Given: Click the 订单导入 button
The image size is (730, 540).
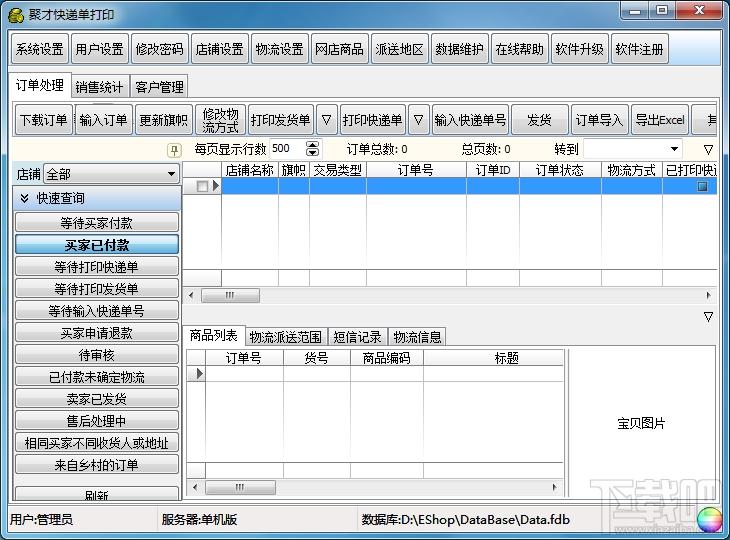Looking at the screenshot, I should coord(600,120).
